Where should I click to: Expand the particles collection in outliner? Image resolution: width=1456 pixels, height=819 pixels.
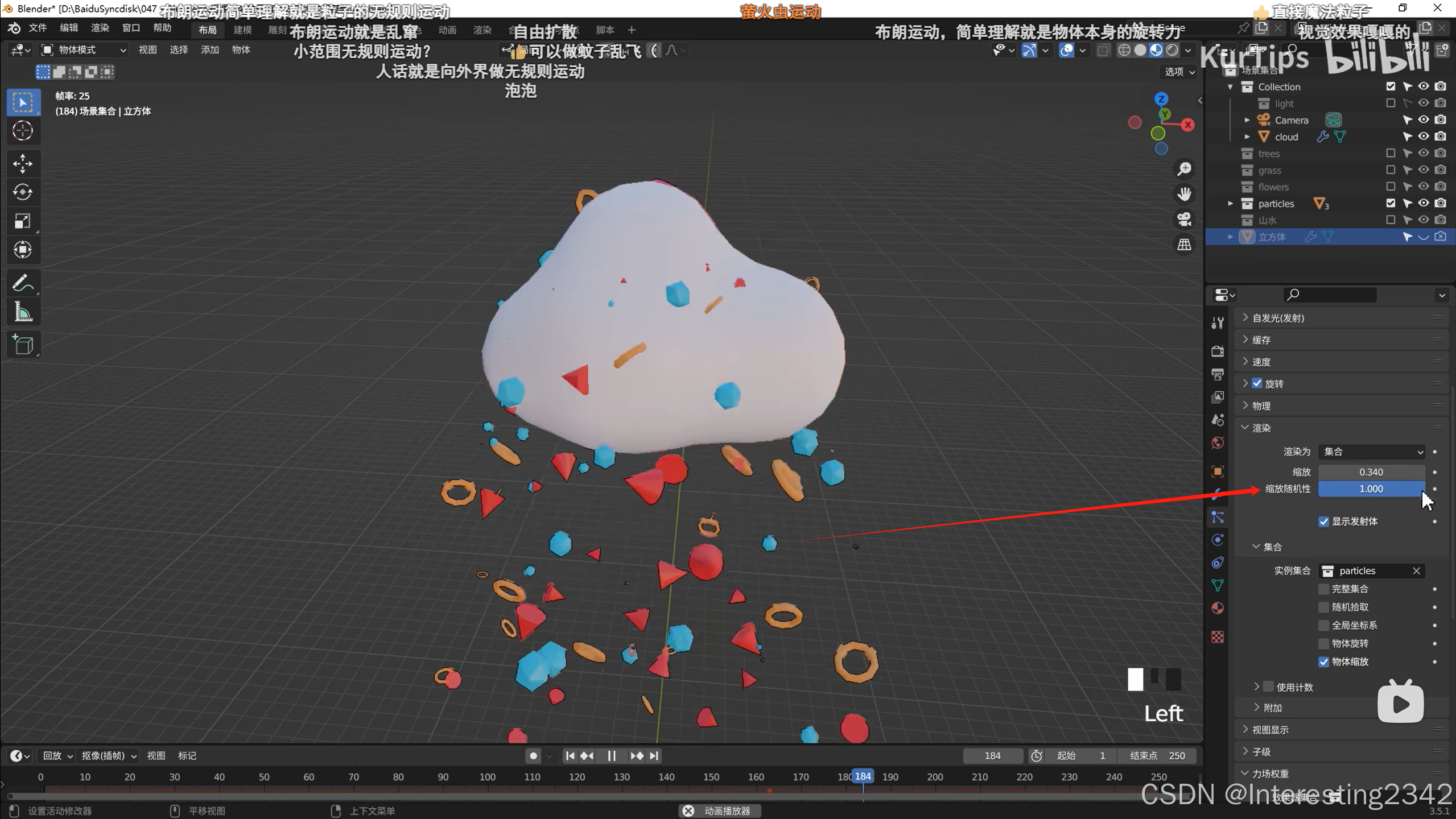click(1230, 204)
